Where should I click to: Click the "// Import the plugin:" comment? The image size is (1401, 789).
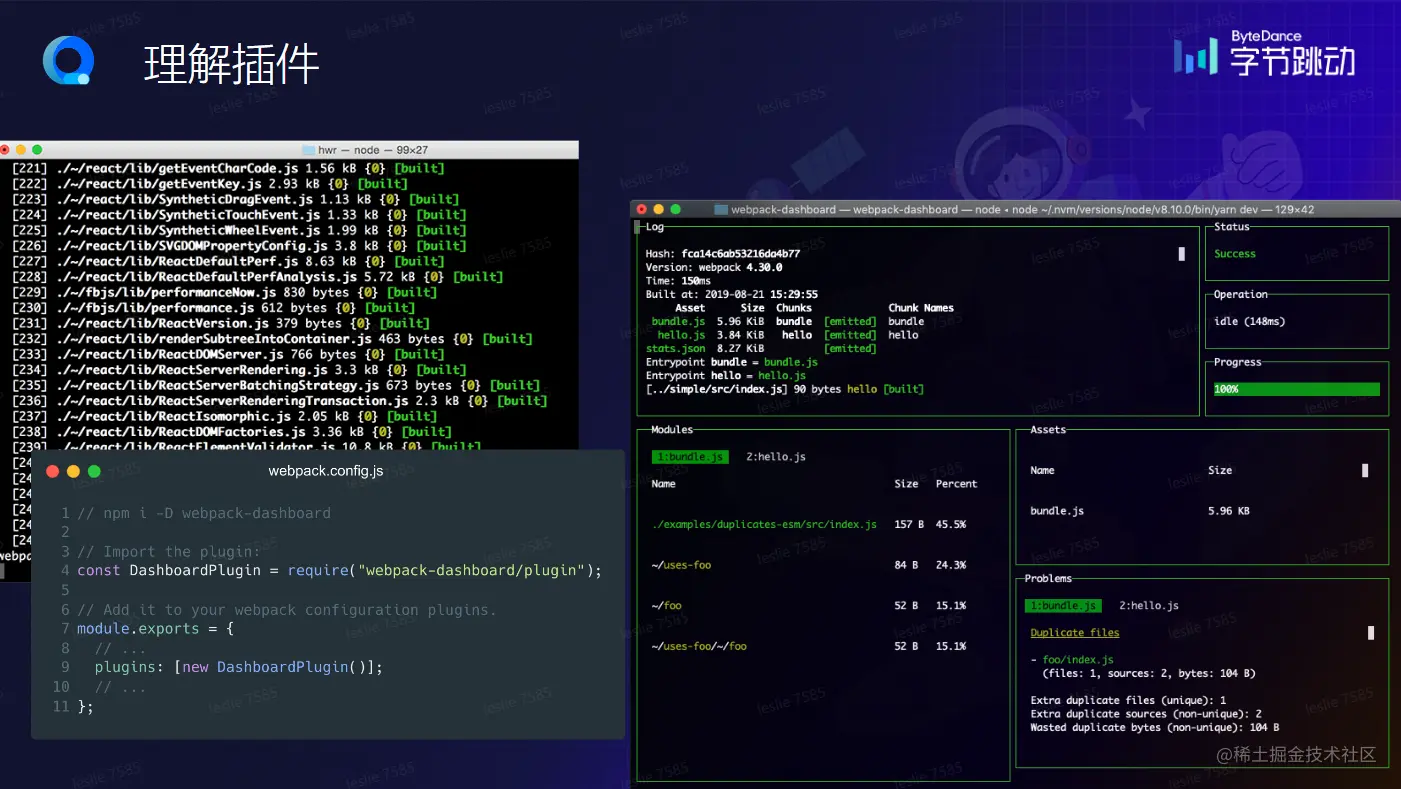[x=168, y=552]
